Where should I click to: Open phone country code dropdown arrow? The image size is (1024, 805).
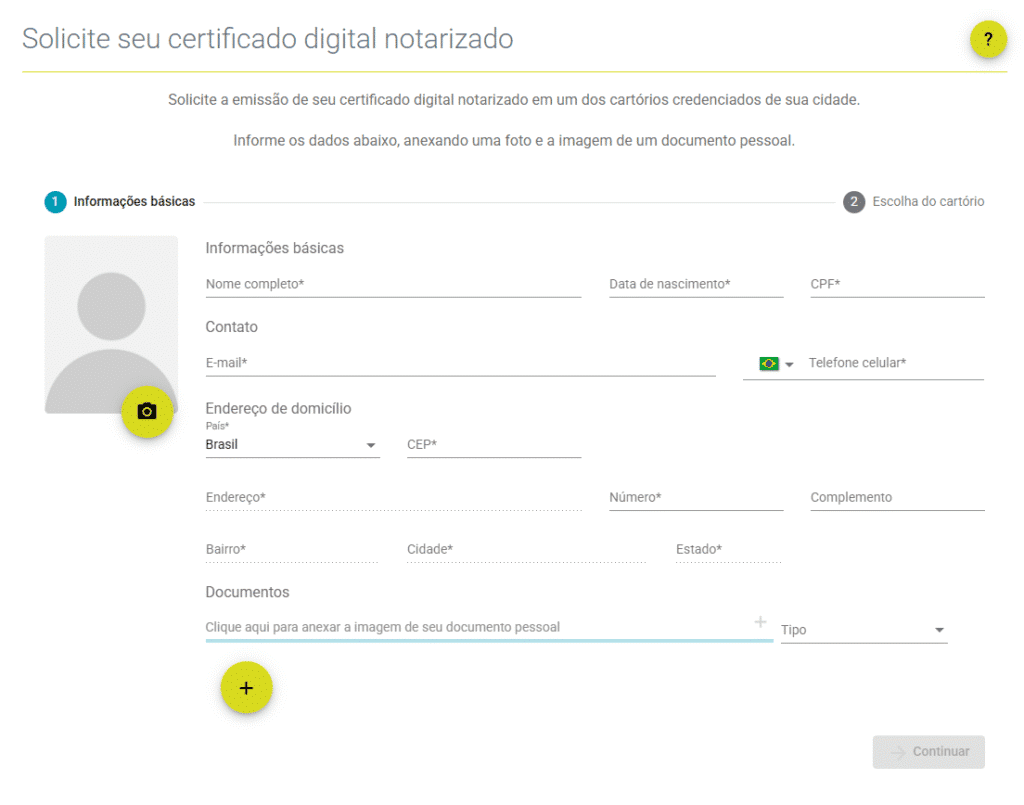[789, 365]
